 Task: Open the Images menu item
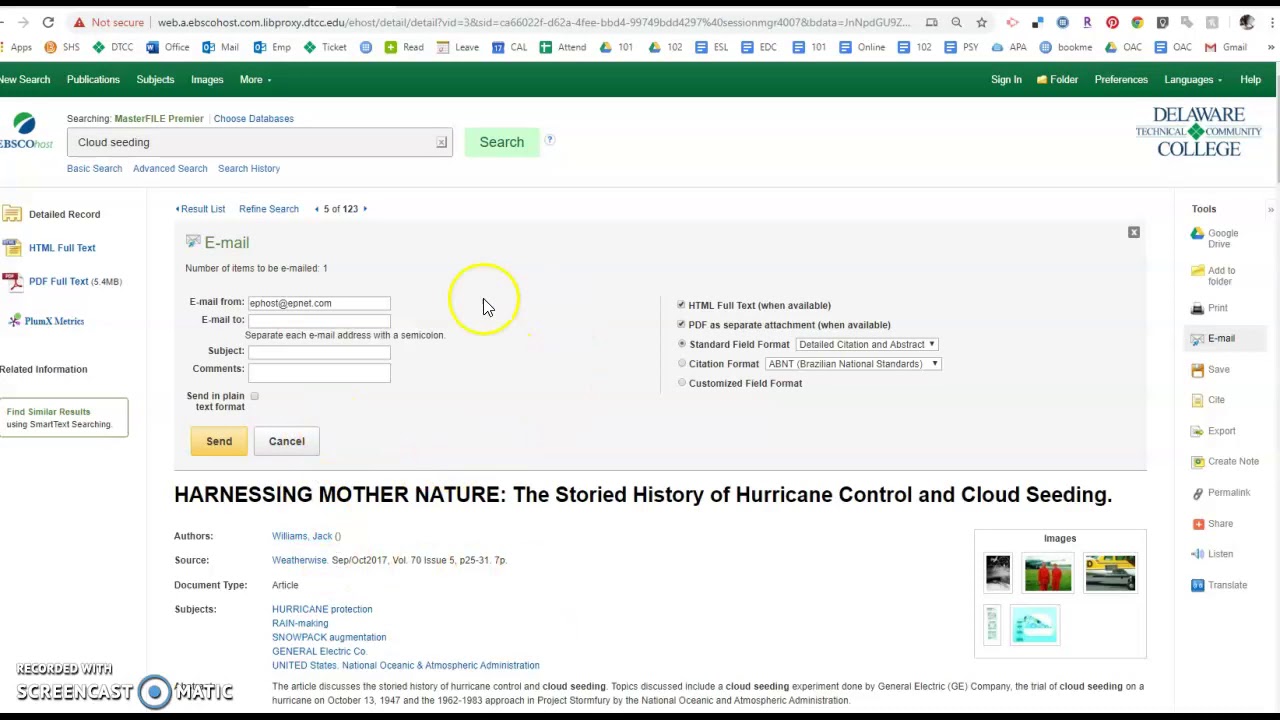(207, 80)
